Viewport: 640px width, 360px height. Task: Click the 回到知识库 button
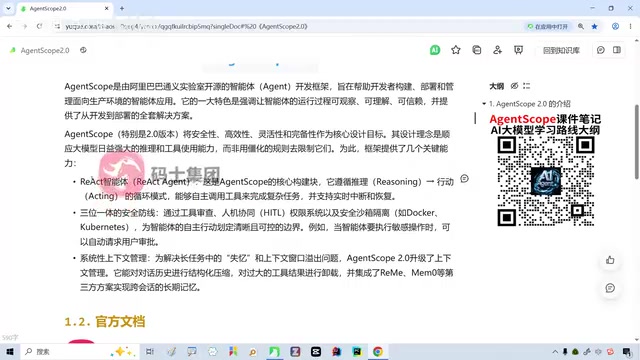561,50
